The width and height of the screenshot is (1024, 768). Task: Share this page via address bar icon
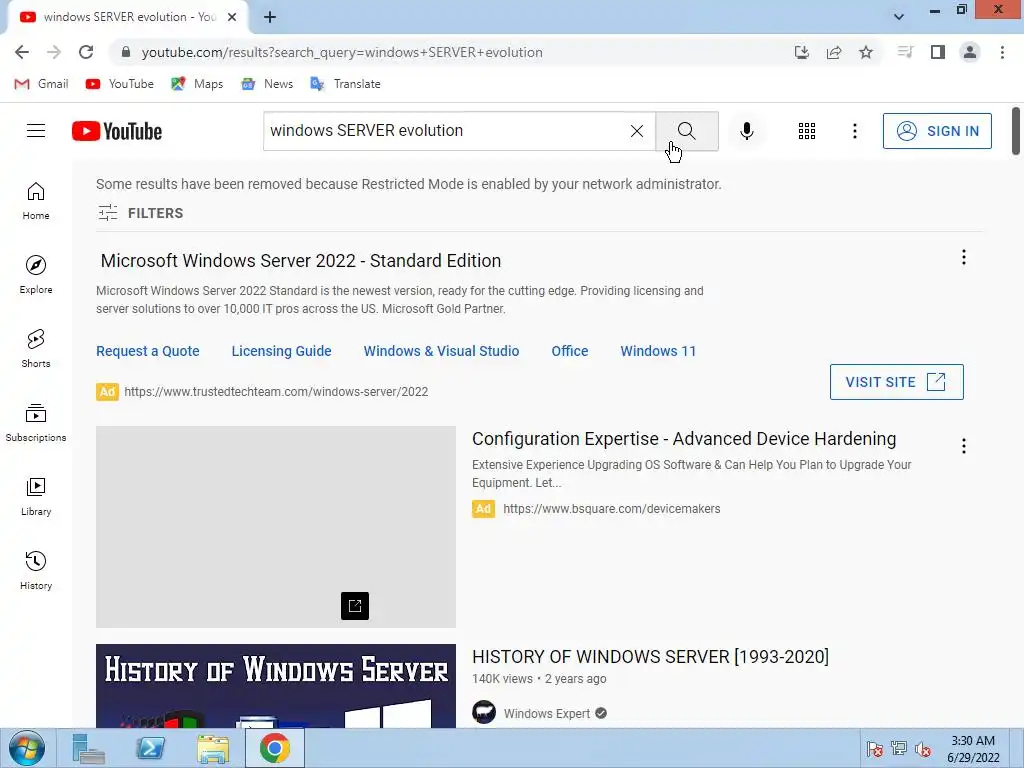[834, 52]
